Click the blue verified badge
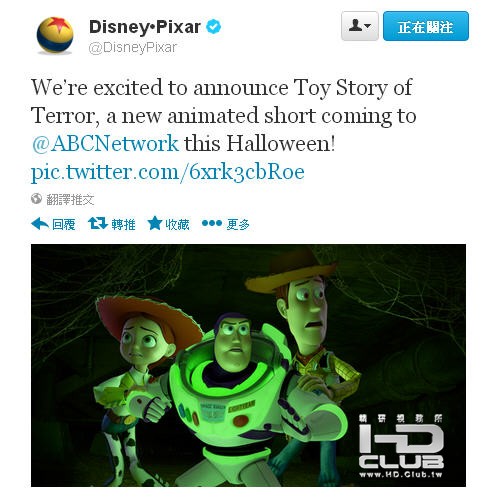Image resolution: width=496 pixels, height=500 pixels. click(x=214, y=27)
